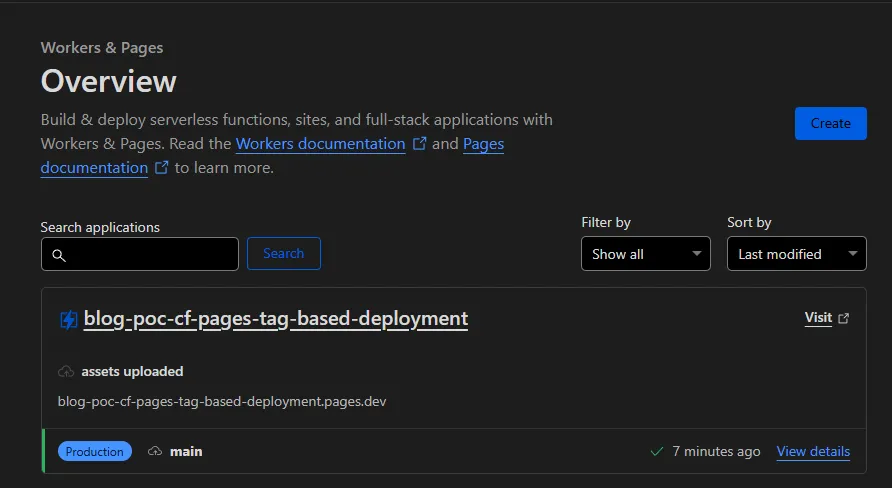Click the Production environment badge
The width and height of the screenshot is (892, 488).
click(x=95, y=452)
